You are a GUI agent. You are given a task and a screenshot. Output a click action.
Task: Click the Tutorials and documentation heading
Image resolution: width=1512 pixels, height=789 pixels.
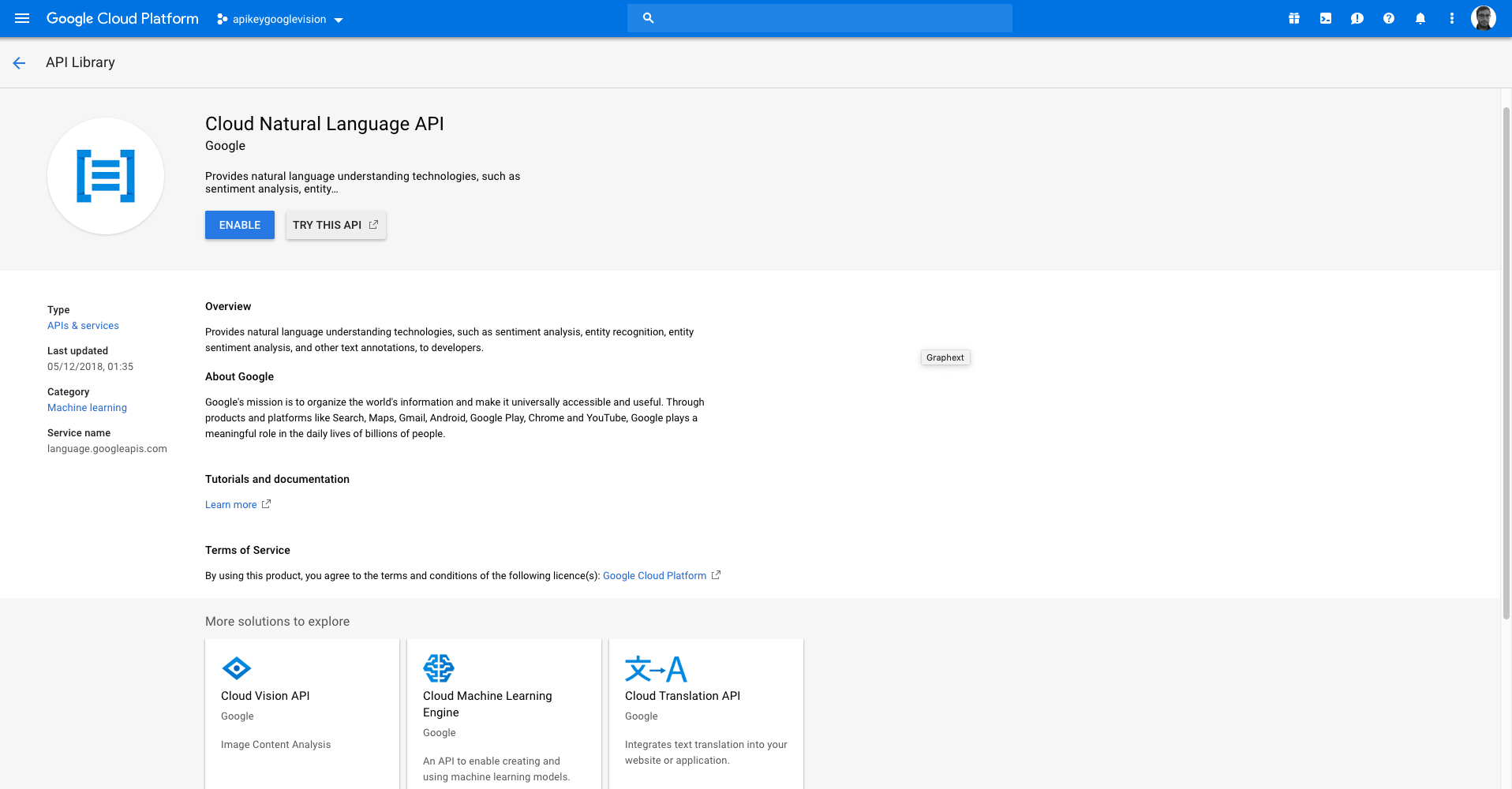click(x=277, y=479)
